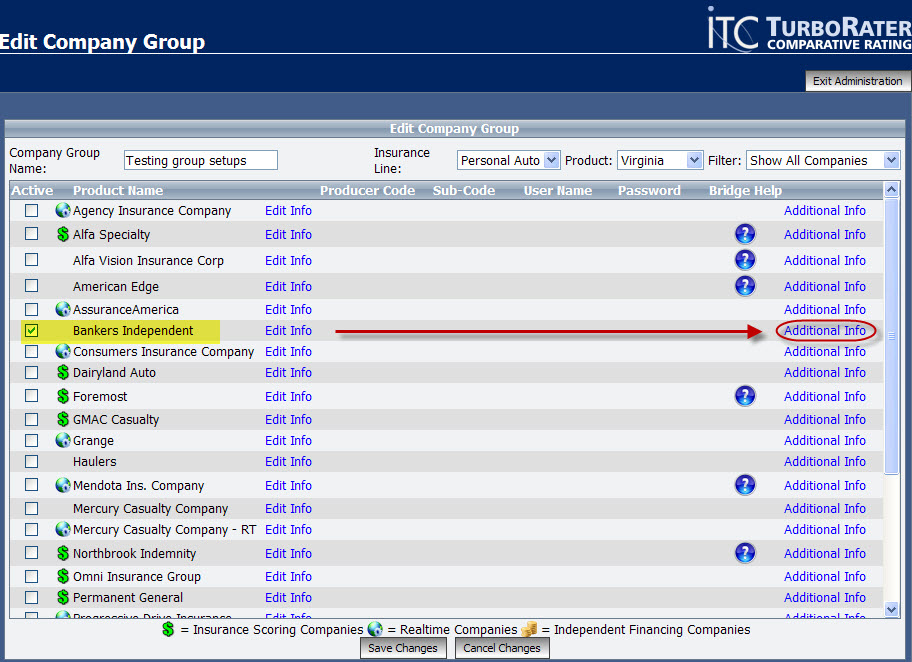Screen dimensions: 912x662
Task: Click the Company Group Name input field
Action: pyautogui.click(x=201, y=160)
